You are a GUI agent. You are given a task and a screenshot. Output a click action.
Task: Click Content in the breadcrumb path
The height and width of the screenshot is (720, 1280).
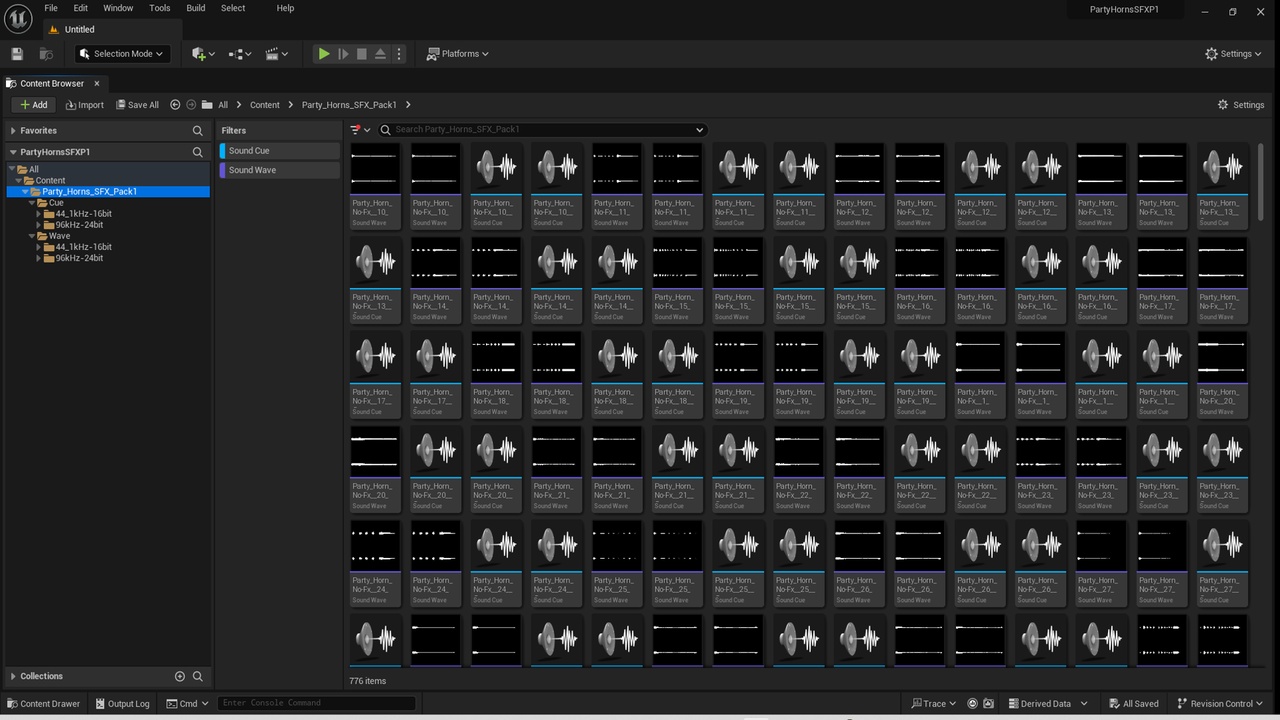pos(265,105)
